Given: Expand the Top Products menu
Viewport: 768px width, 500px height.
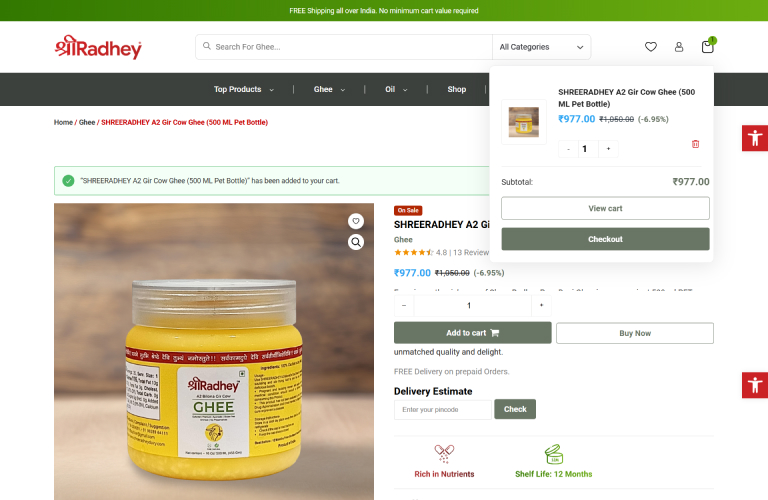Looking at the screenshot, I should [243, 89].
